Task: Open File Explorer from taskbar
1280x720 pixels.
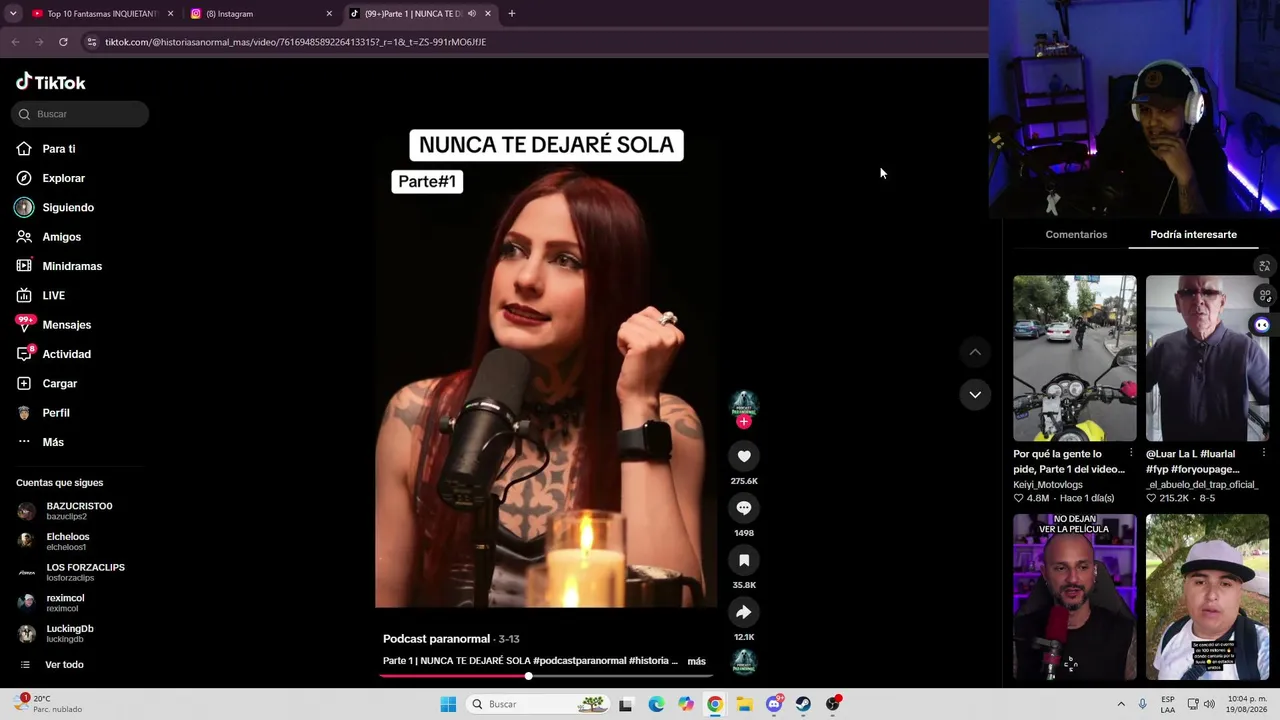Action: point(744,704)
